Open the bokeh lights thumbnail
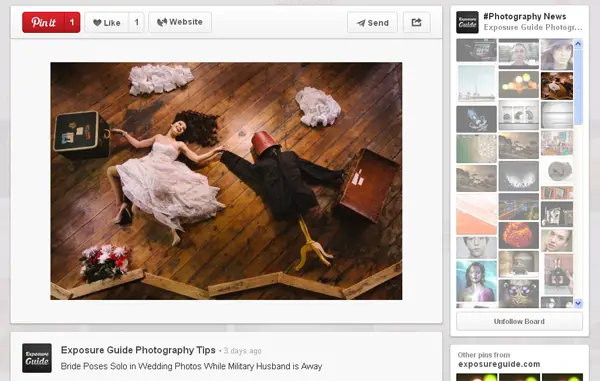Screen dimensions: 600x381 point(518,85)
